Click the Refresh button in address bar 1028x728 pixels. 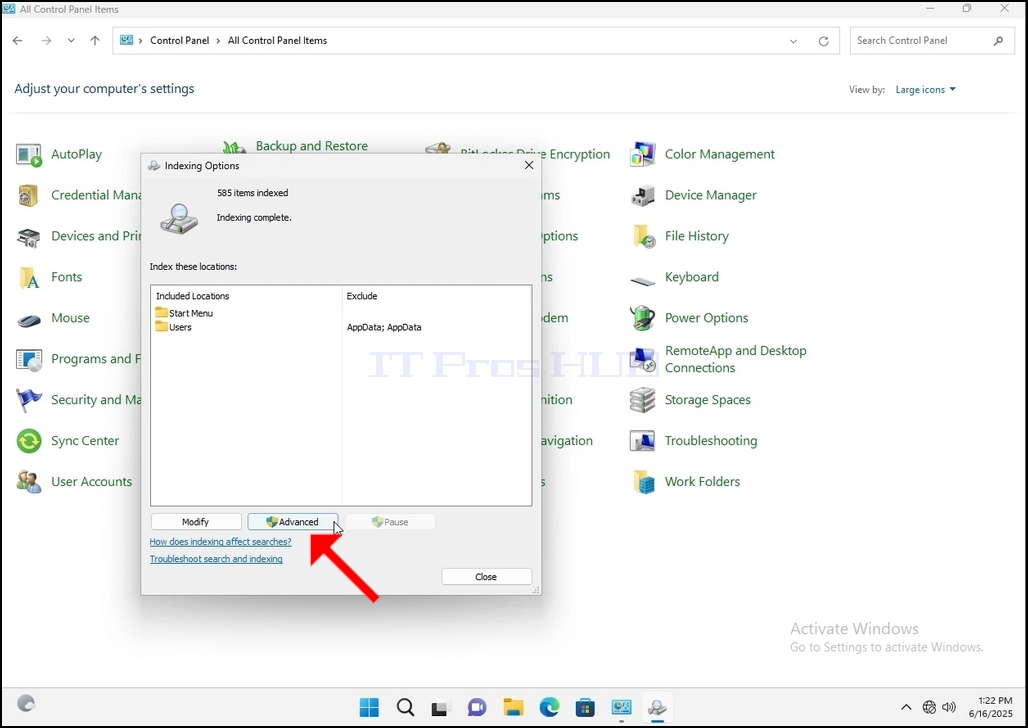[x=823, y=41]
